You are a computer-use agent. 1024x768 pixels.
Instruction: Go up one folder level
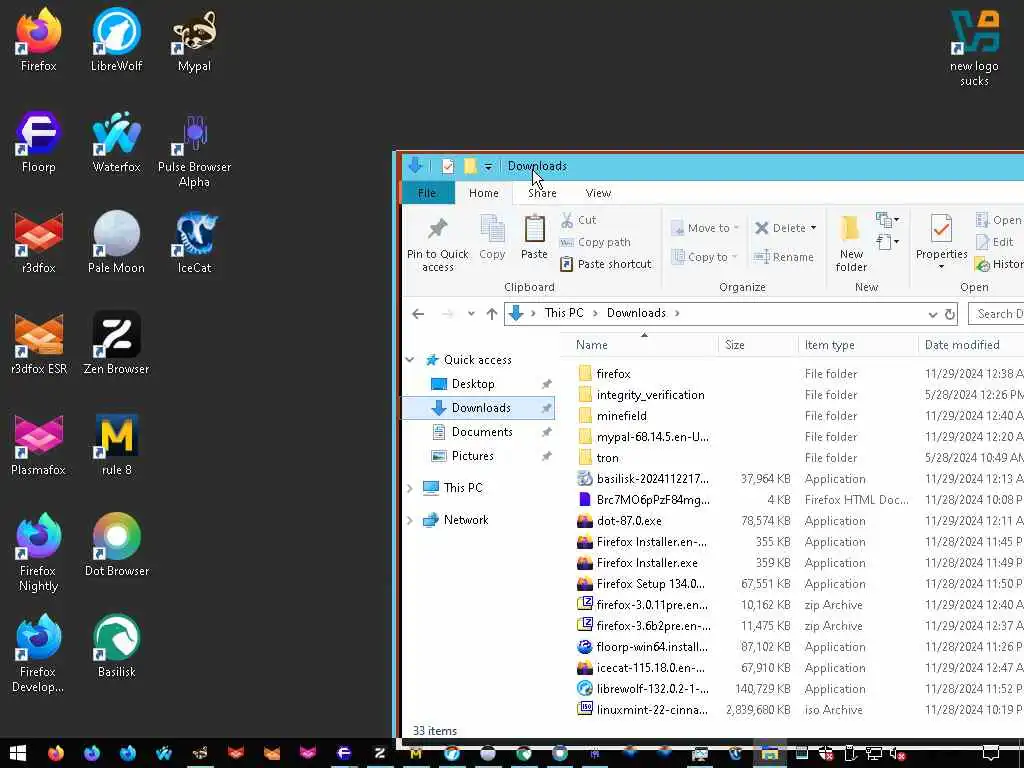(492, 314)
